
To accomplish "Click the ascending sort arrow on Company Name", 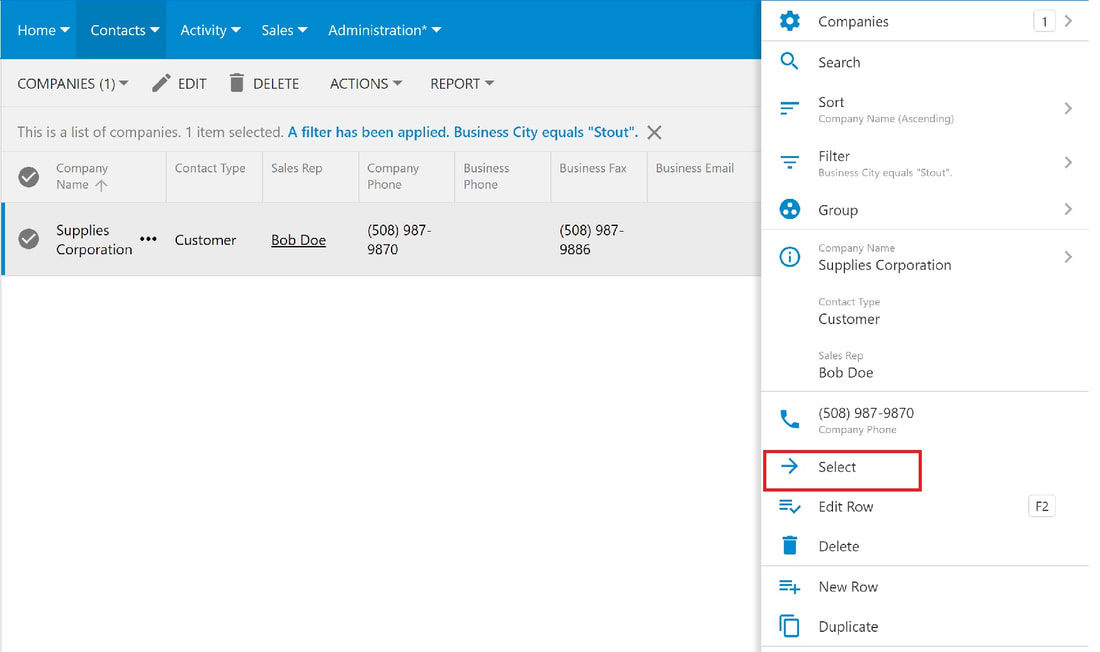I will 101,185.
